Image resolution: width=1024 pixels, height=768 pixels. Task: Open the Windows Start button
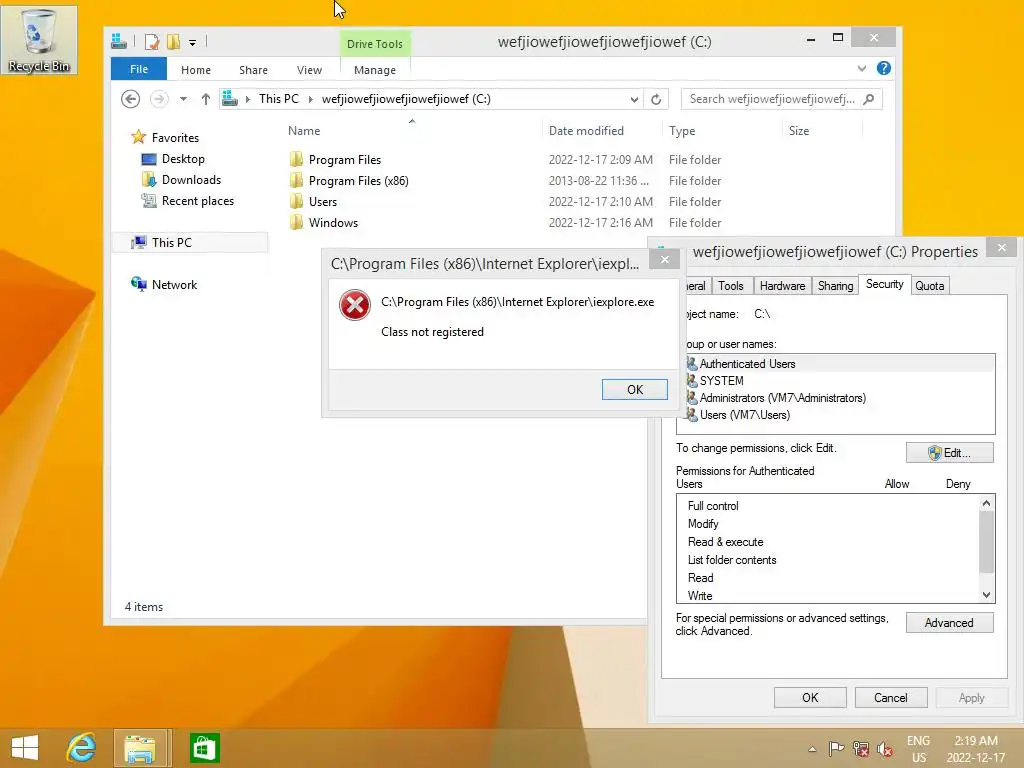pos(25,748)
